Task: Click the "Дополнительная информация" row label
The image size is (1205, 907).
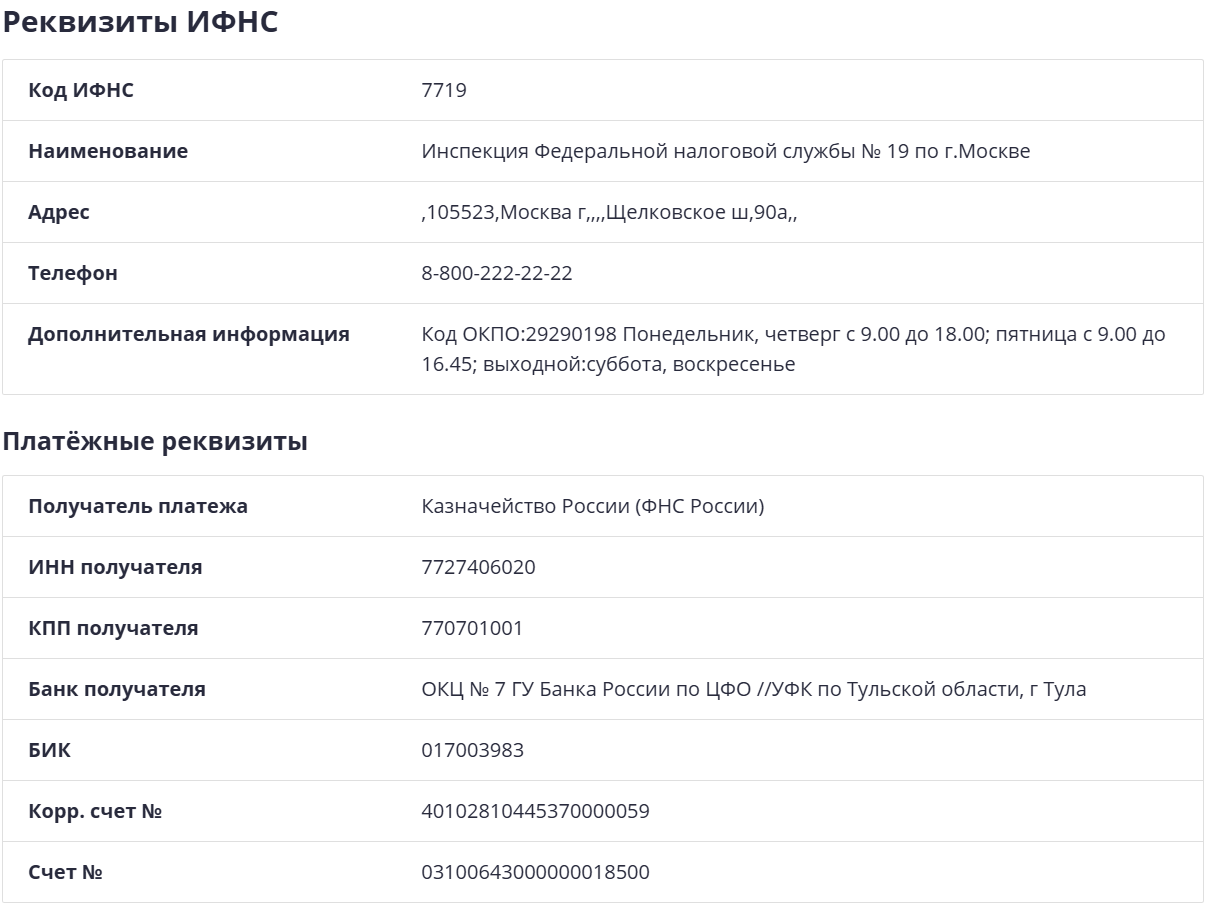Action: click(x=189, y=335)
